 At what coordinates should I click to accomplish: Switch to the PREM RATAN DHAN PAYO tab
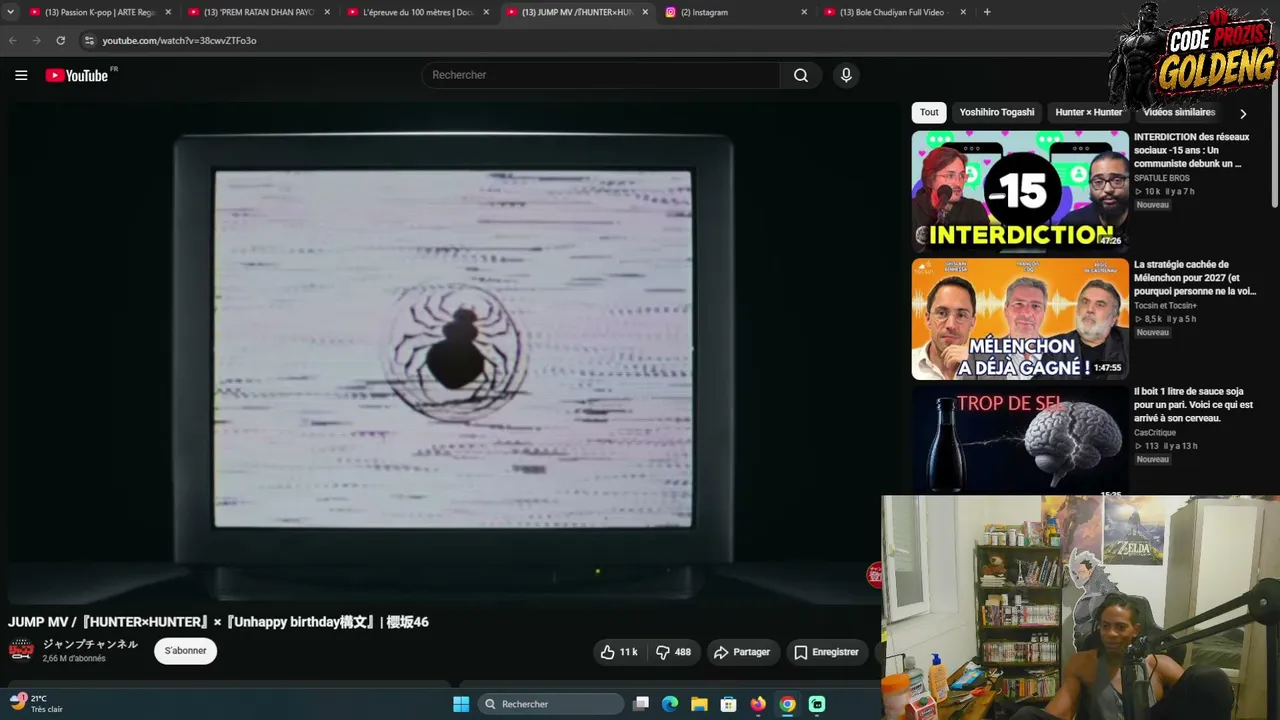pyautogui.click(x=259, y=12)
